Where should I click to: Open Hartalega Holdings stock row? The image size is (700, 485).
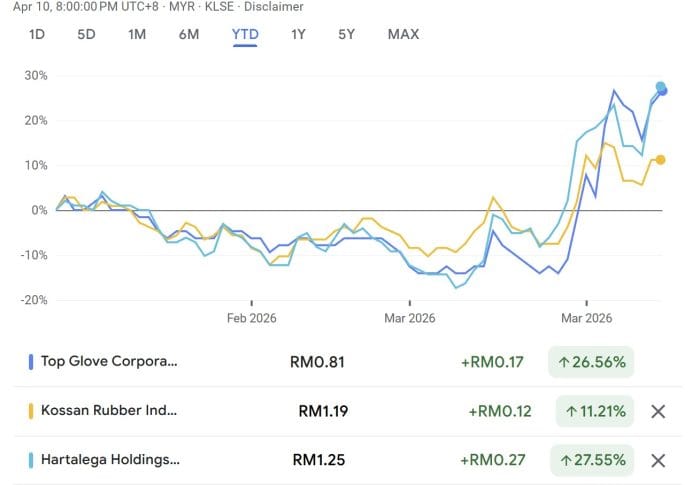110,460
